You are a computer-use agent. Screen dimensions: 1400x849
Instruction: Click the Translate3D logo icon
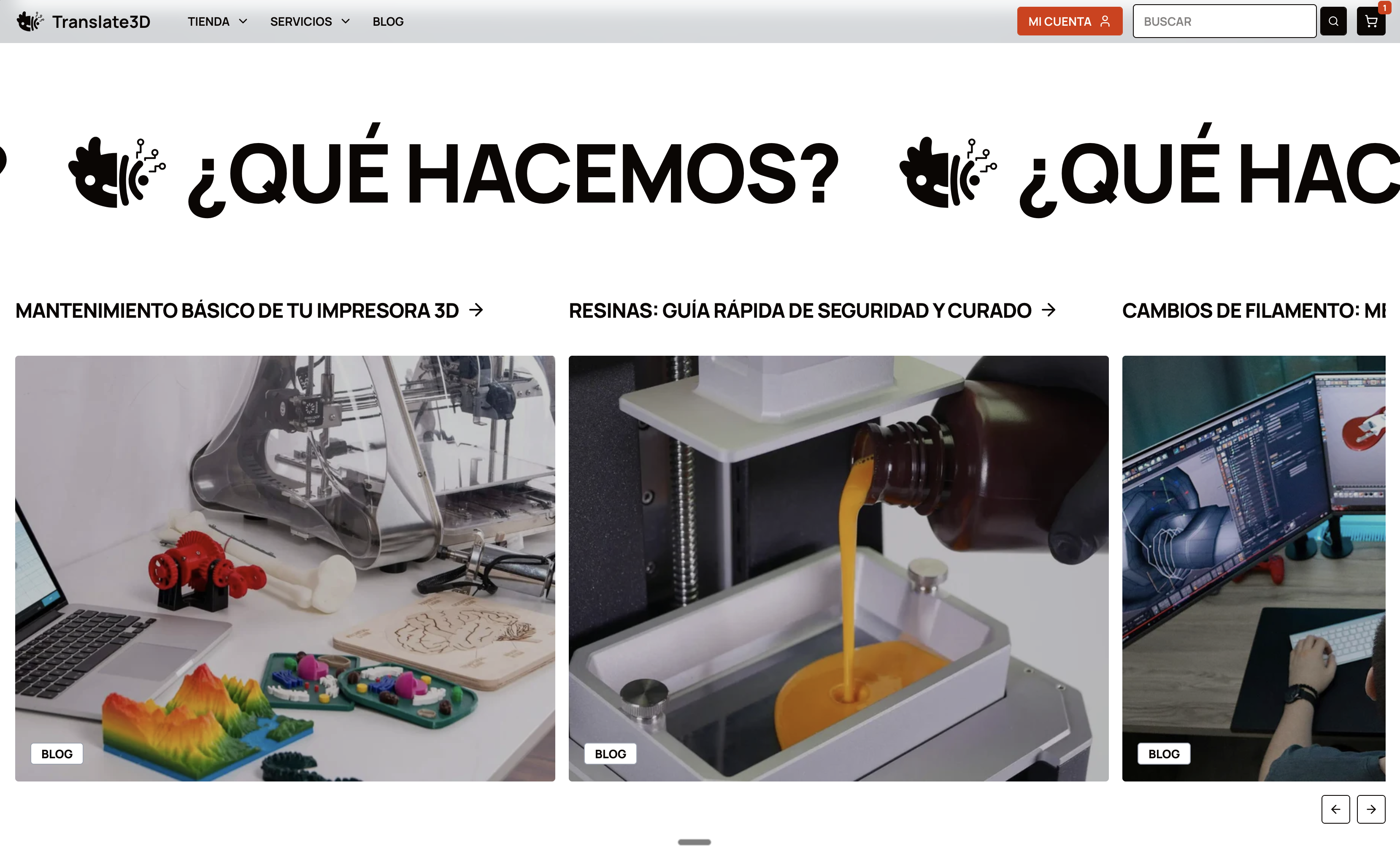[x=29, y=21]
